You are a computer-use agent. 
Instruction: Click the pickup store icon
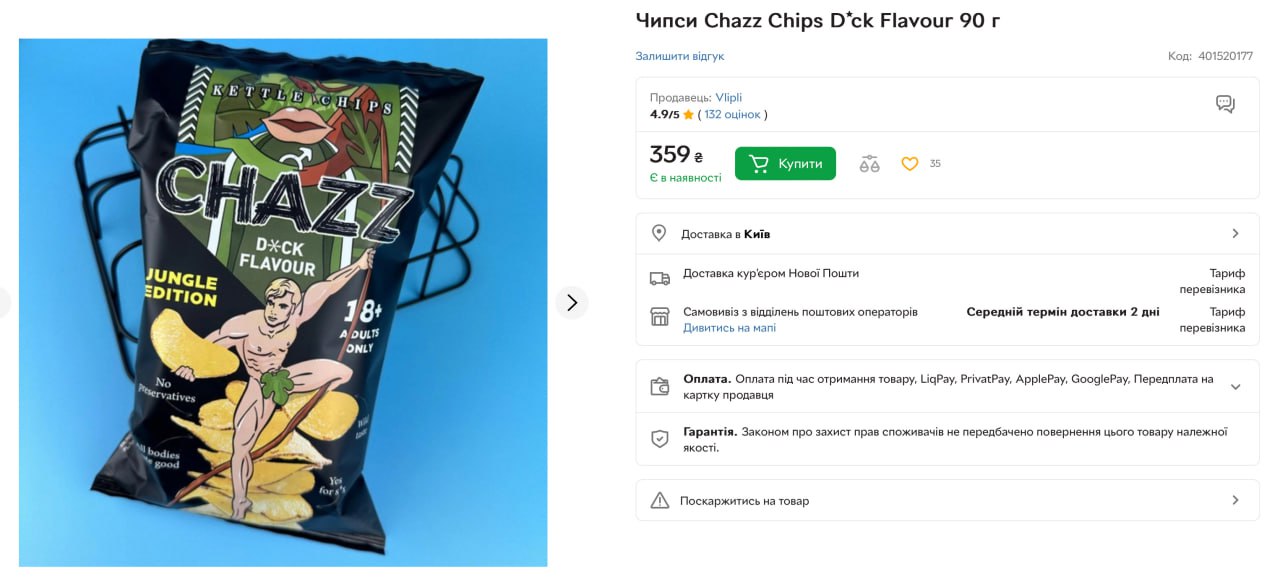[x=660, y=316]
